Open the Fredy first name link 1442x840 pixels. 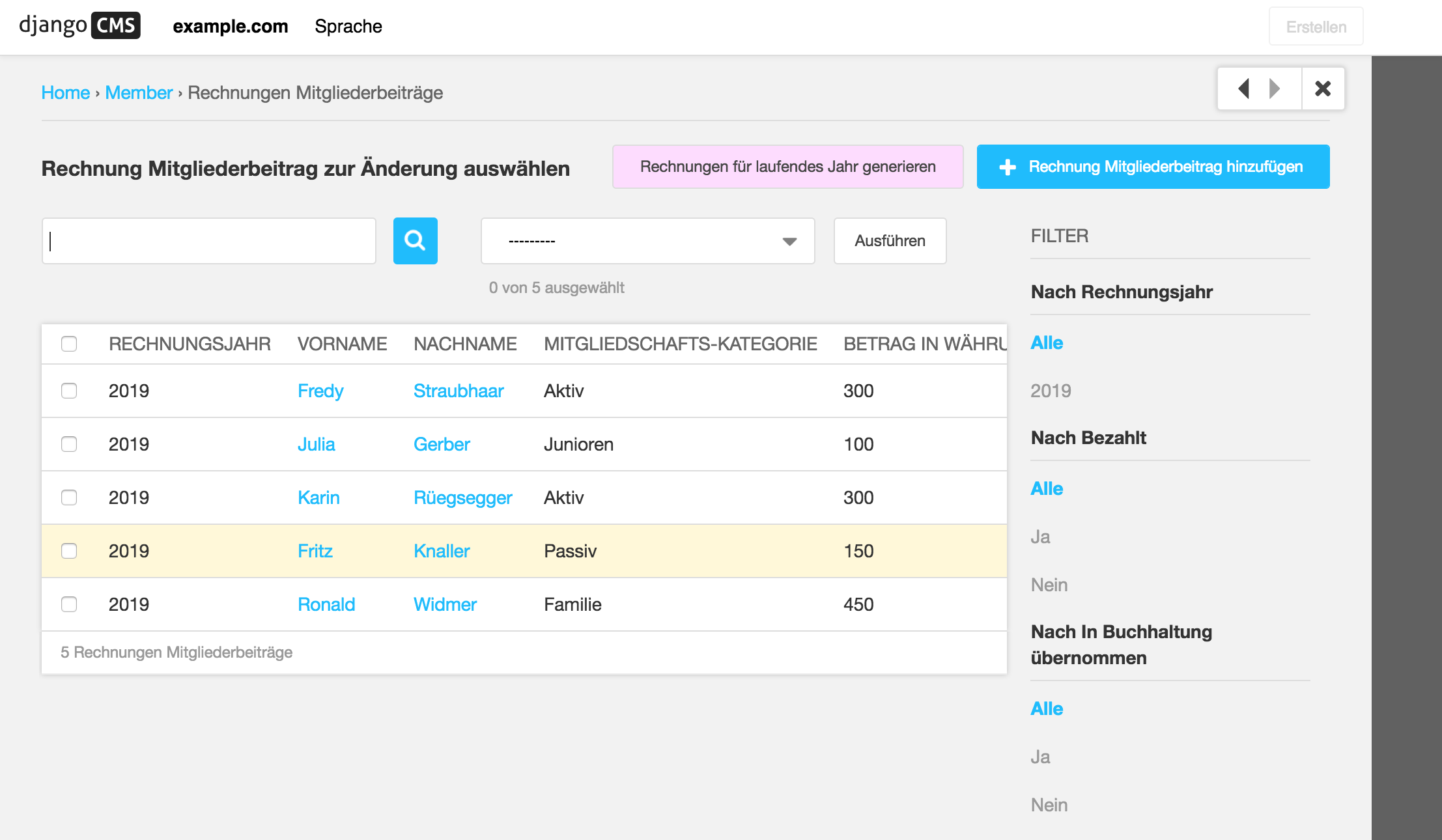coord(320,391)
